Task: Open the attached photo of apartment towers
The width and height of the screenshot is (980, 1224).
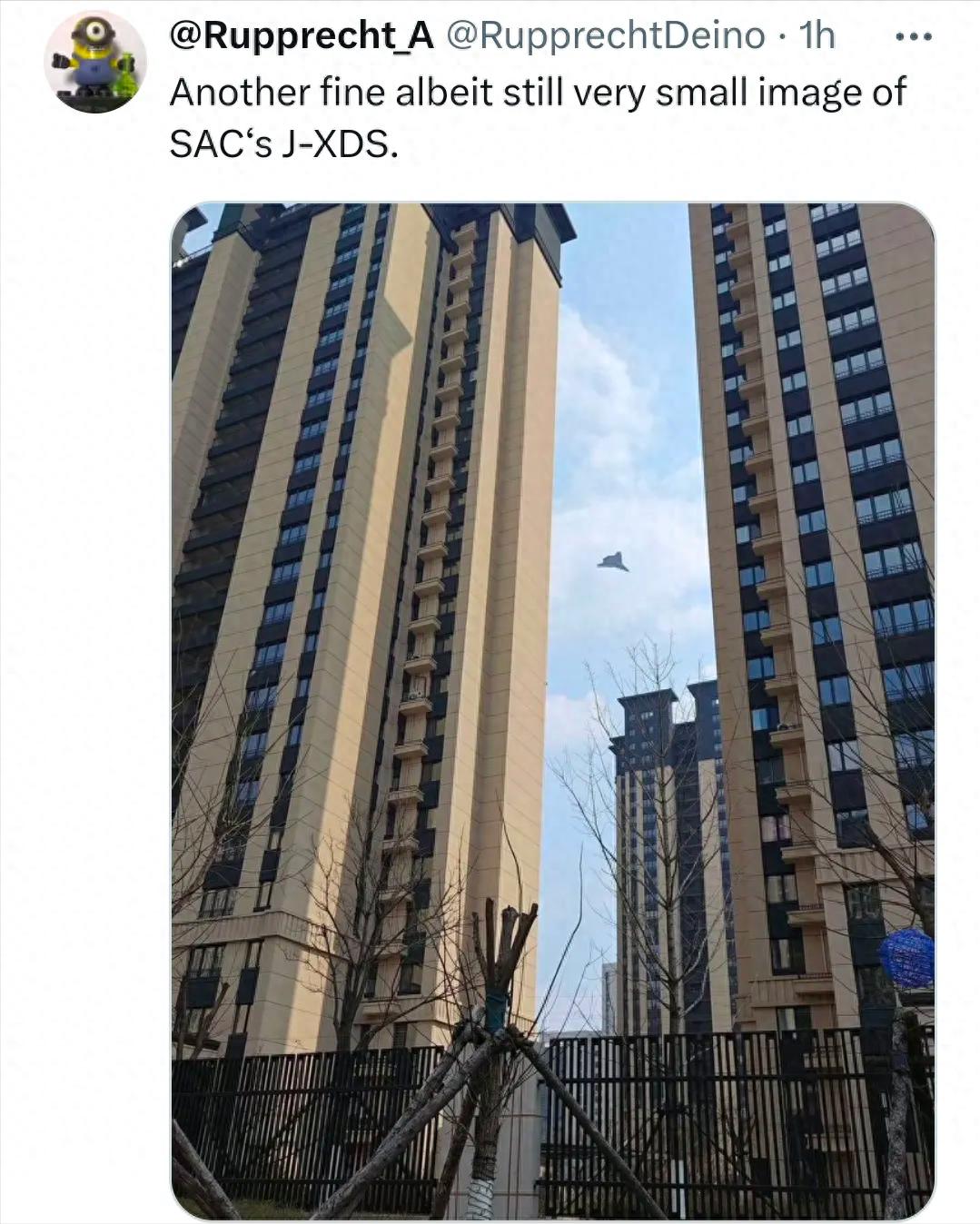Action: click(x=553, y=710)
